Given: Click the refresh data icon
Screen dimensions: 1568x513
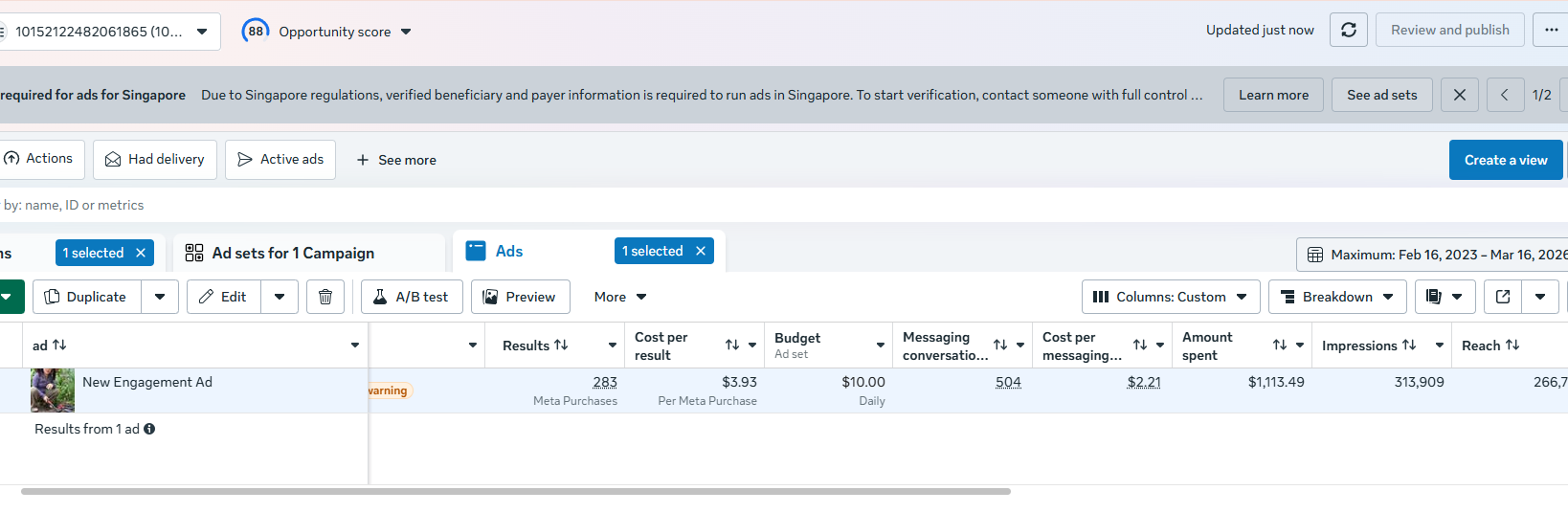Looking at the screenshot, I should [x=1348, y=31].
